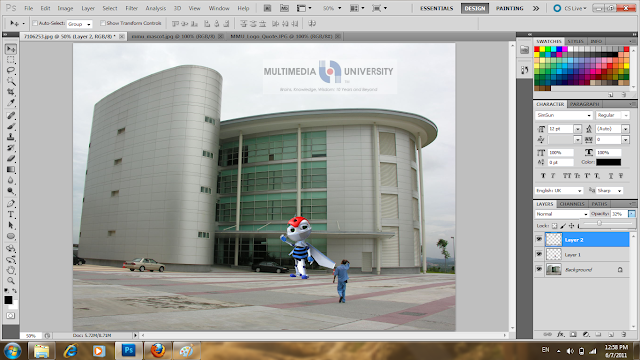Image resolution: width=640 pixels, height=360 pixels.
Task: Open the font family SimSun dropdown
Action: [564, 116]
